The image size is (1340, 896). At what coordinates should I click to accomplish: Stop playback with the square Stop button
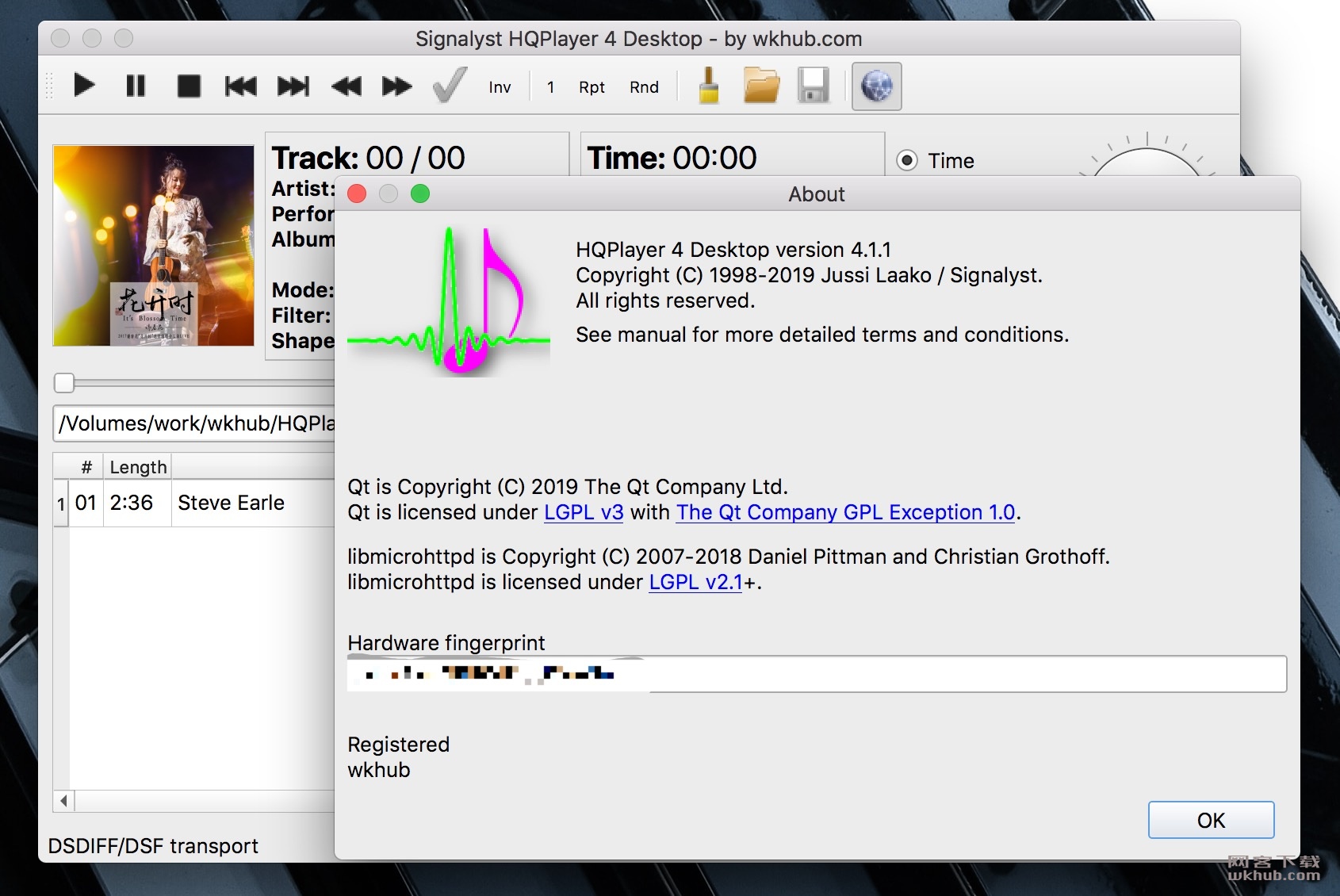[189, 86]
